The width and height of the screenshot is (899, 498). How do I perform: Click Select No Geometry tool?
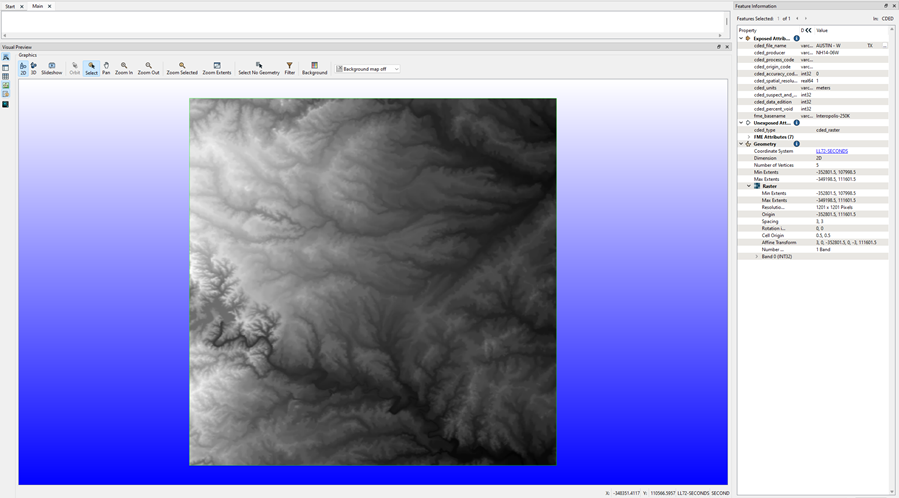click(x=258, y=68)
